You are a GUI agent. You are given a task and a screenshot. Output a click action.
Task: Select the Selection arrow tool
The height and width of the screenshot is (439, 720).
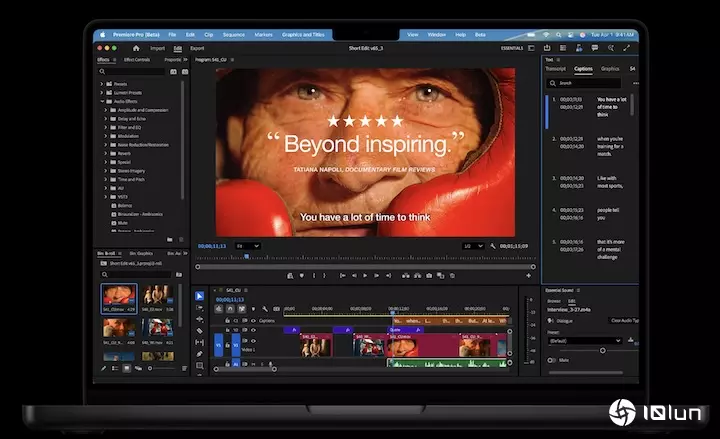[x=199, y=296]
